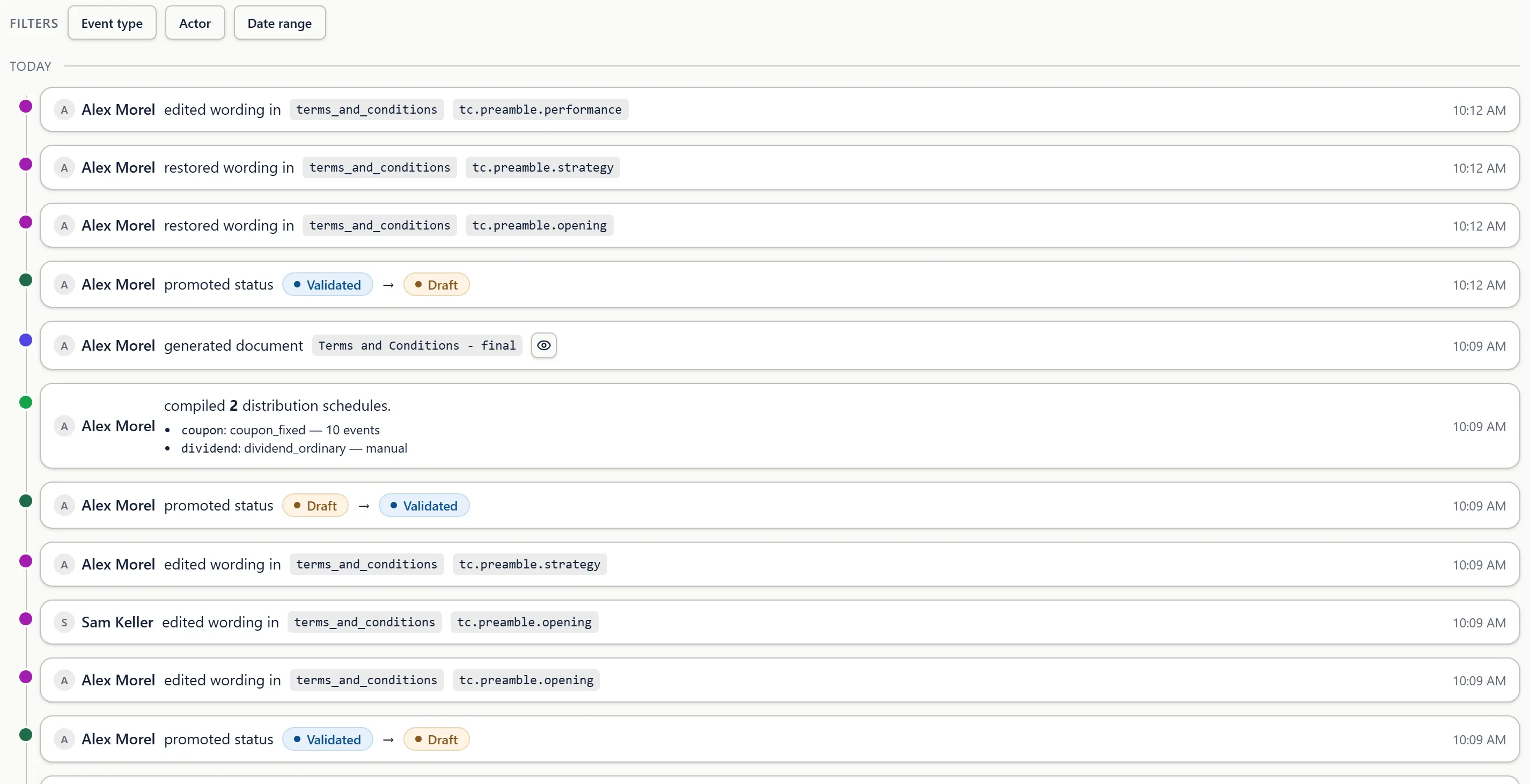
Task: Open the Date range filter
Action: click(x=279, y=23)
